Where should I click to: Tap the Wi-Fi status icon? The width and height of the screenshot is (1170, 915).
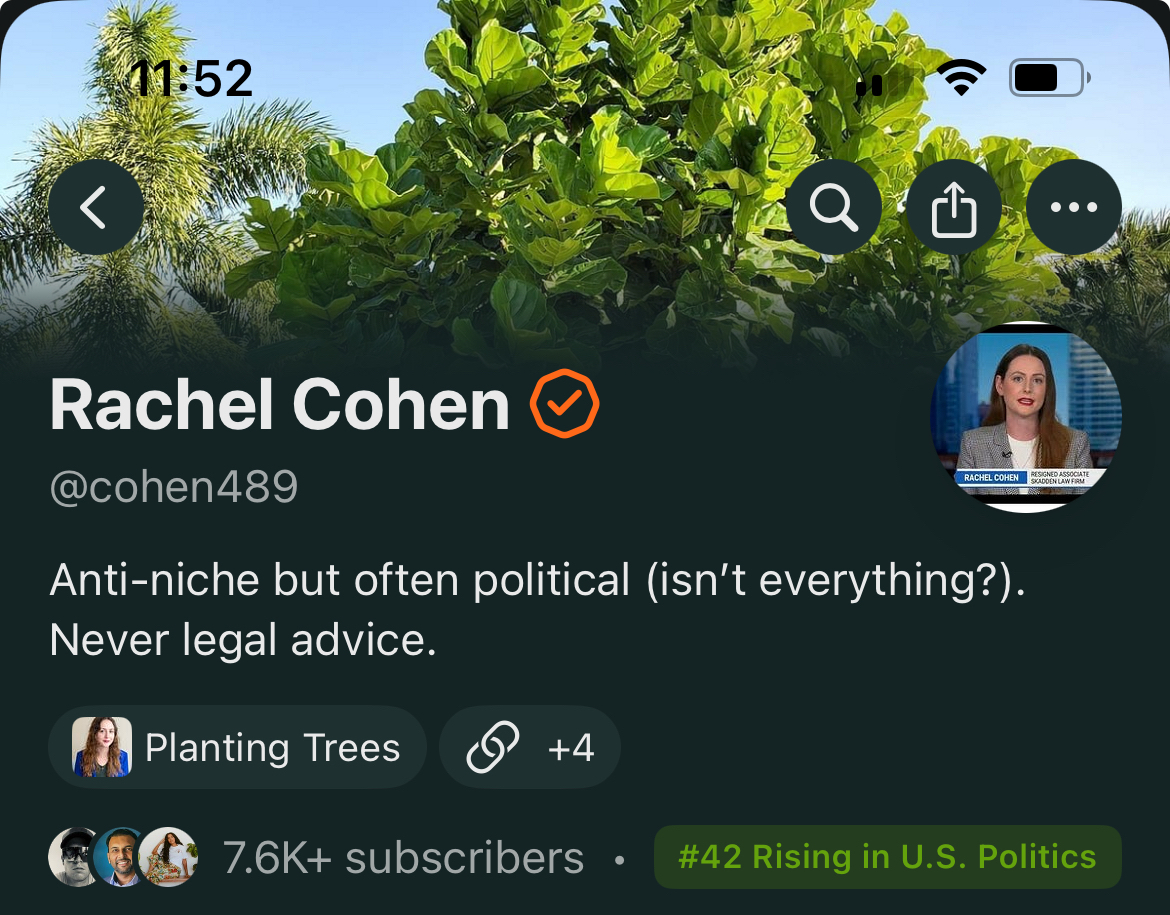[961, 77]
